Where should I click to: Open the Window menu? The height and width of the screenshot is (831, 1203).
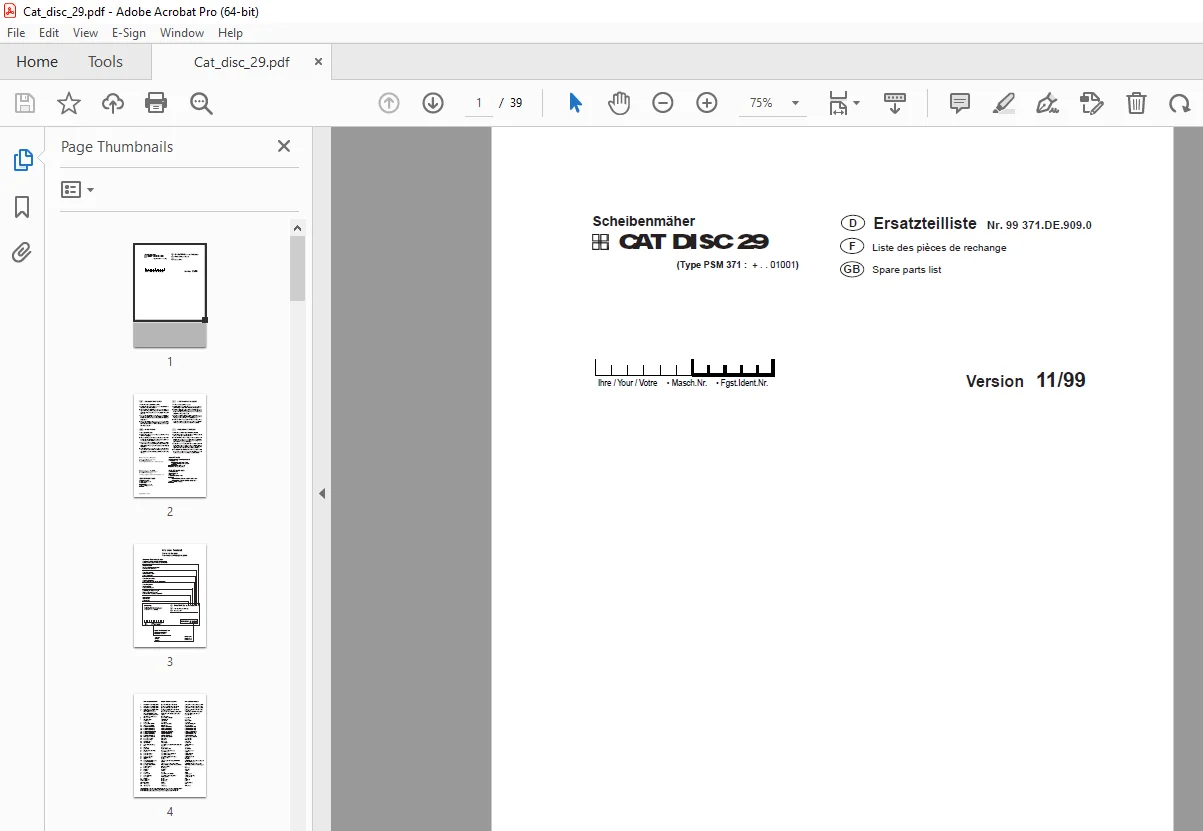coord(182,33)
